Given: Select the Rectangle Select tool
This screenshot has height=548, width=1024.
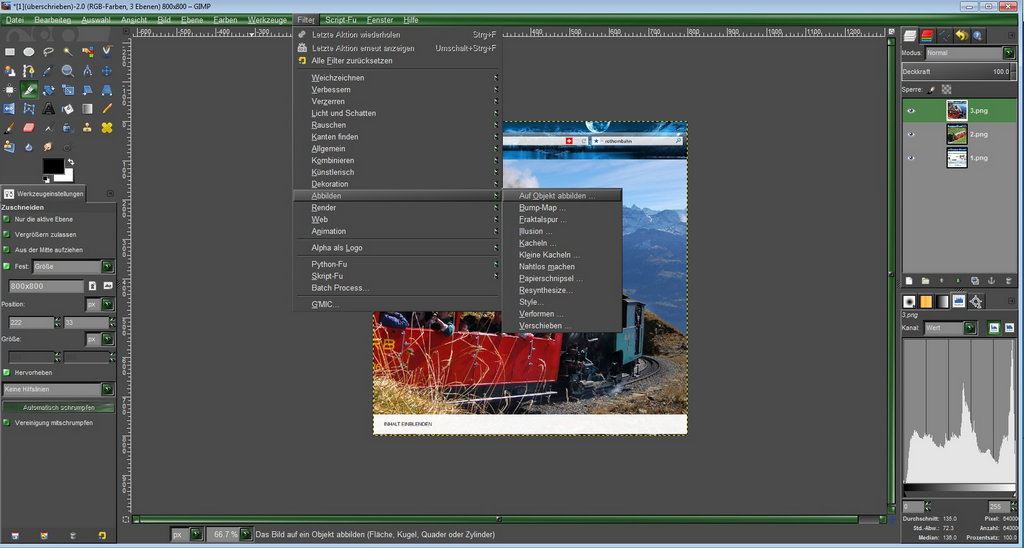Looking at the screenshot, I should [x=10, y=52].
